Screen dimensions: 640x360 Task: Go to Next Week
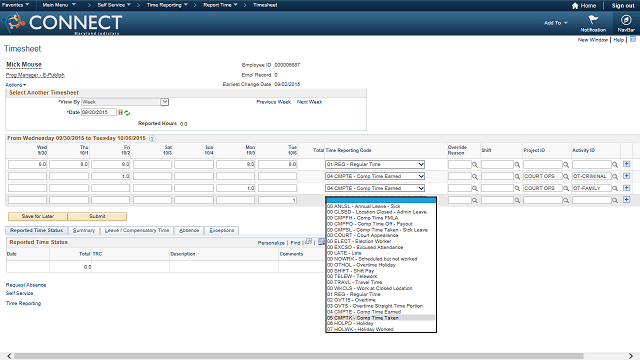(309, 102)
